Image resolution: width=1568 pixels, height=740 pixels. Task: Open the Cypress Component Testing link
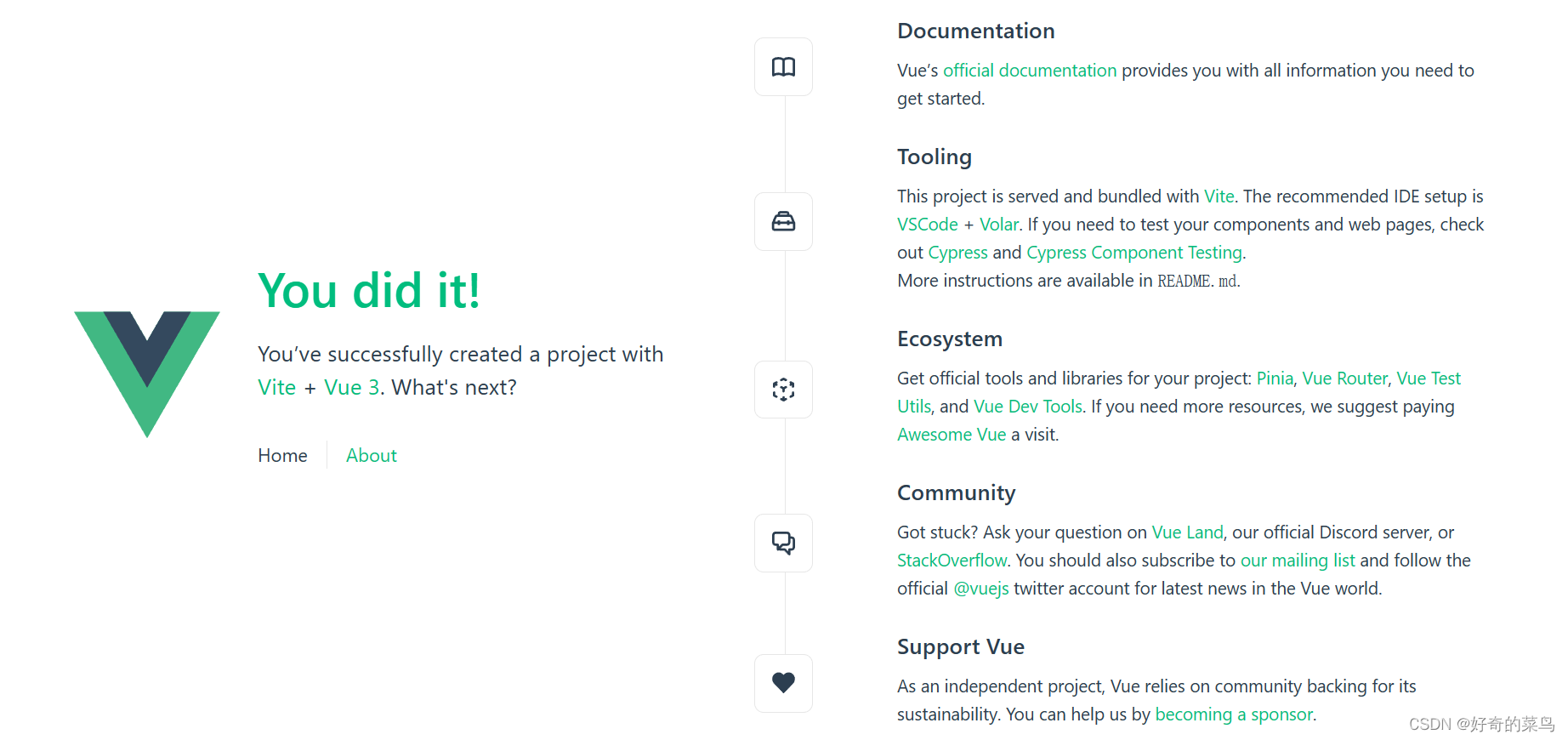[x=1134, y=252]
